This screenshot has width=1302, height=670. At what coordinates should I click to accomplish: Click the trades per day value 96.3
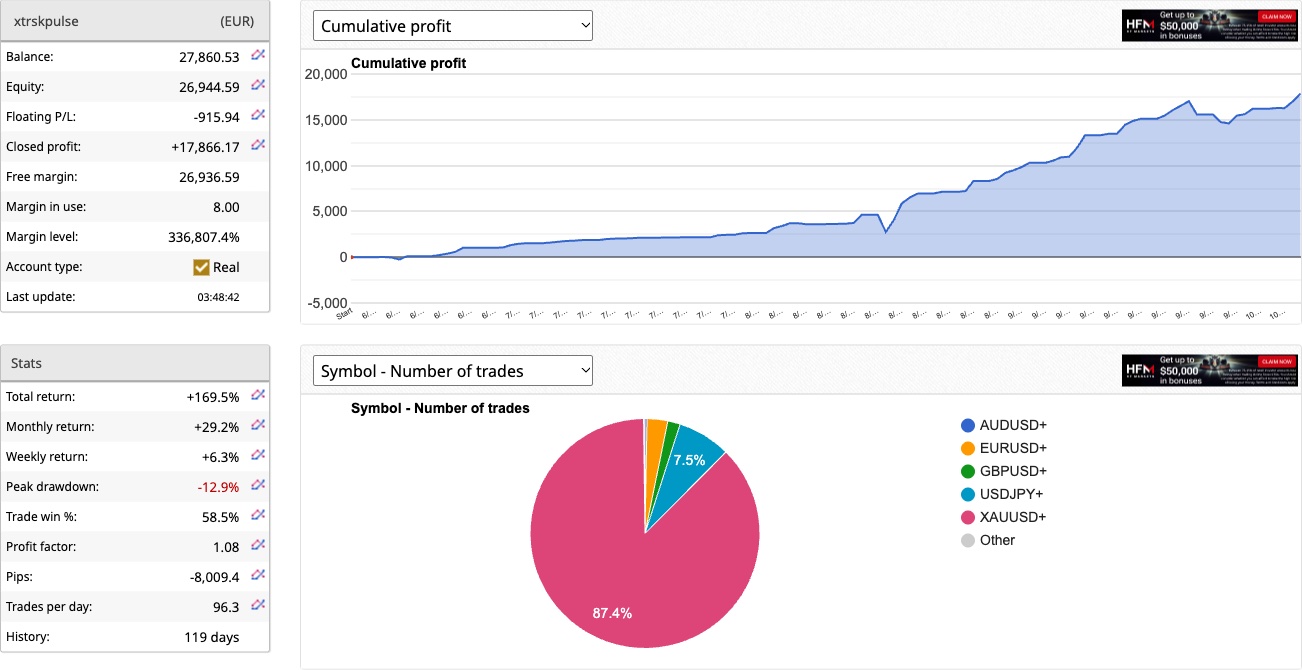(226, 607)
